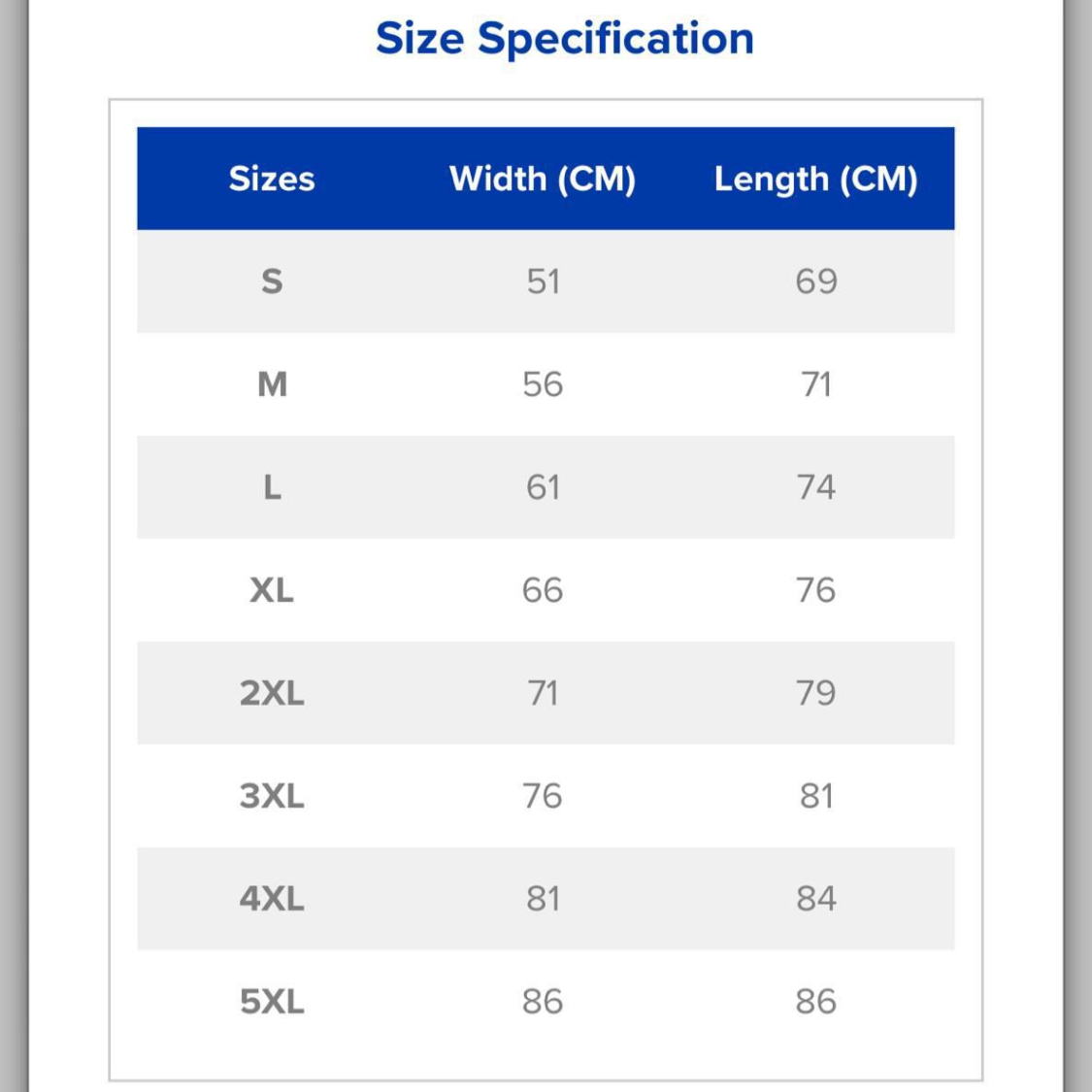Click the Width (CM) column header
This screenshot has height=1092, width=1092.
click(542, 179)
